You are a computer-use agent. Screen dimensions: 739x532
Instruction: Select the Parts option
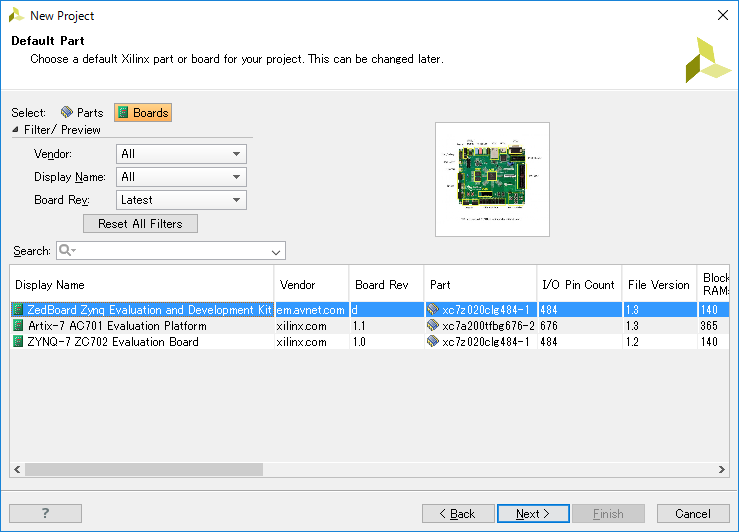pyautogui.click(x=82, y=113)
